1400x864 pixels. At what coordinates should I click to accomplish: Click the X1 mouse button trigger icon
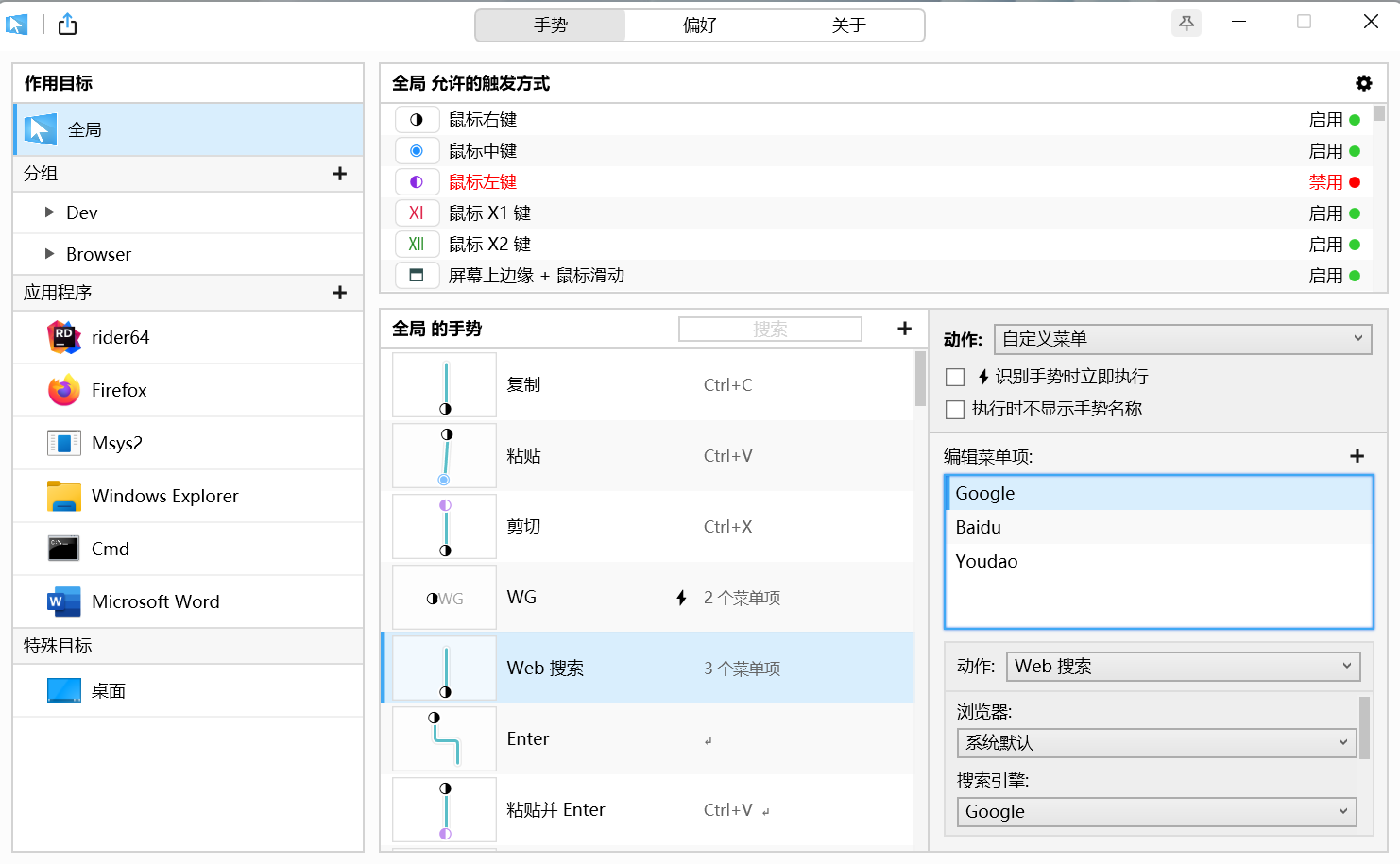click(417, 213)
